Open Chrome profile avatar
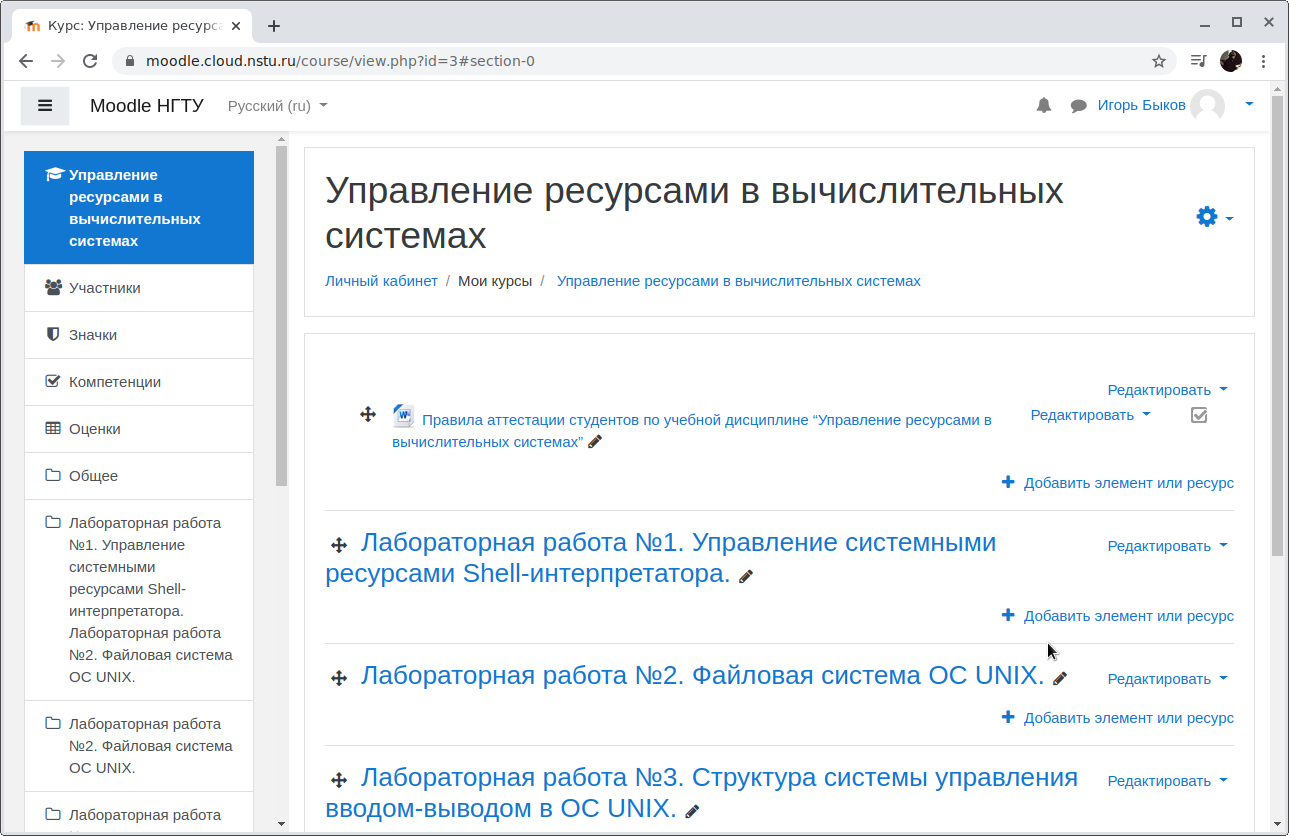The height and width of the screenshot is (836, 1289). click(x=1231, y=61)
